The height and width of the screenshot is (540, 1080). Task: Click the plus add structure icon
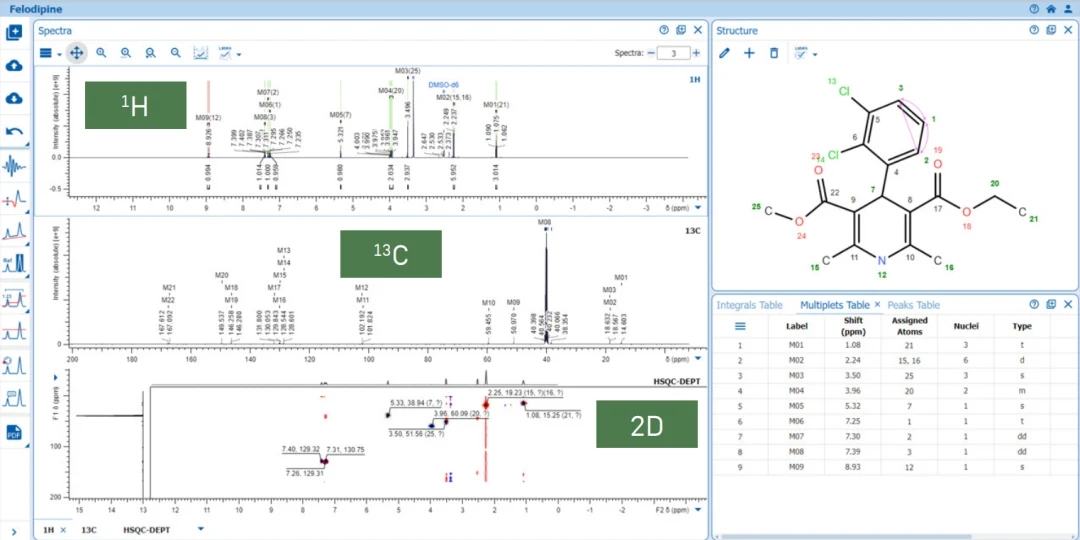749,53
